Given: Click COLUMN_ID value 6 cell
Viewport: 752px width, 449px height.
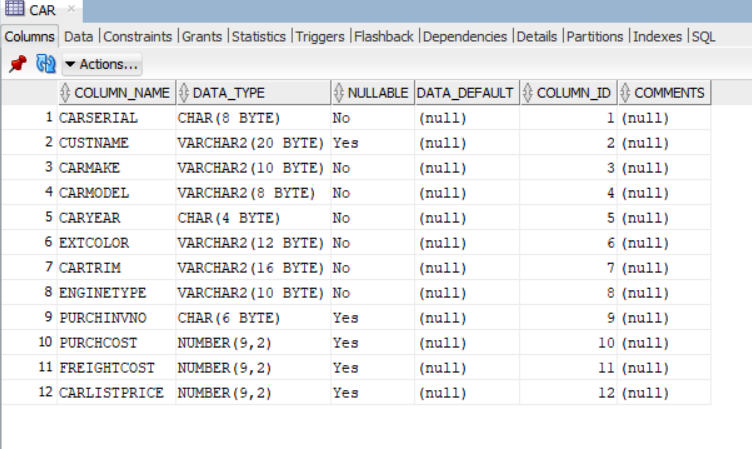Looking at the screenshot, I should click(569, 243).
